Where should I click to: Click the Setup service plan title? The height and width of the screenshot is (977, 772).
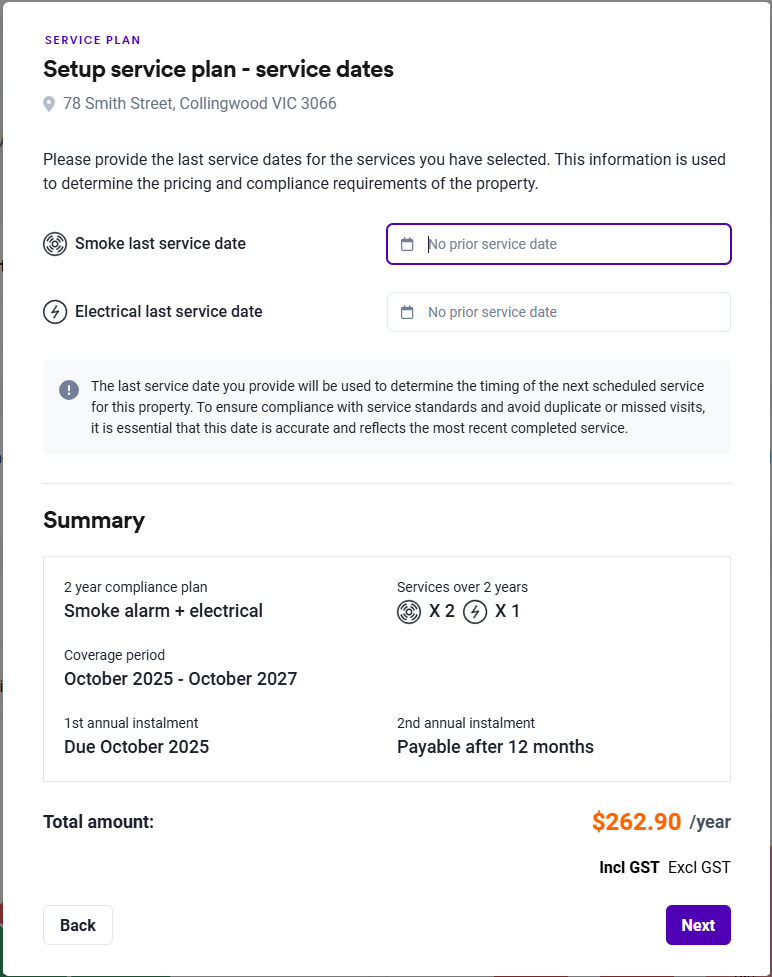pos(218,69)
